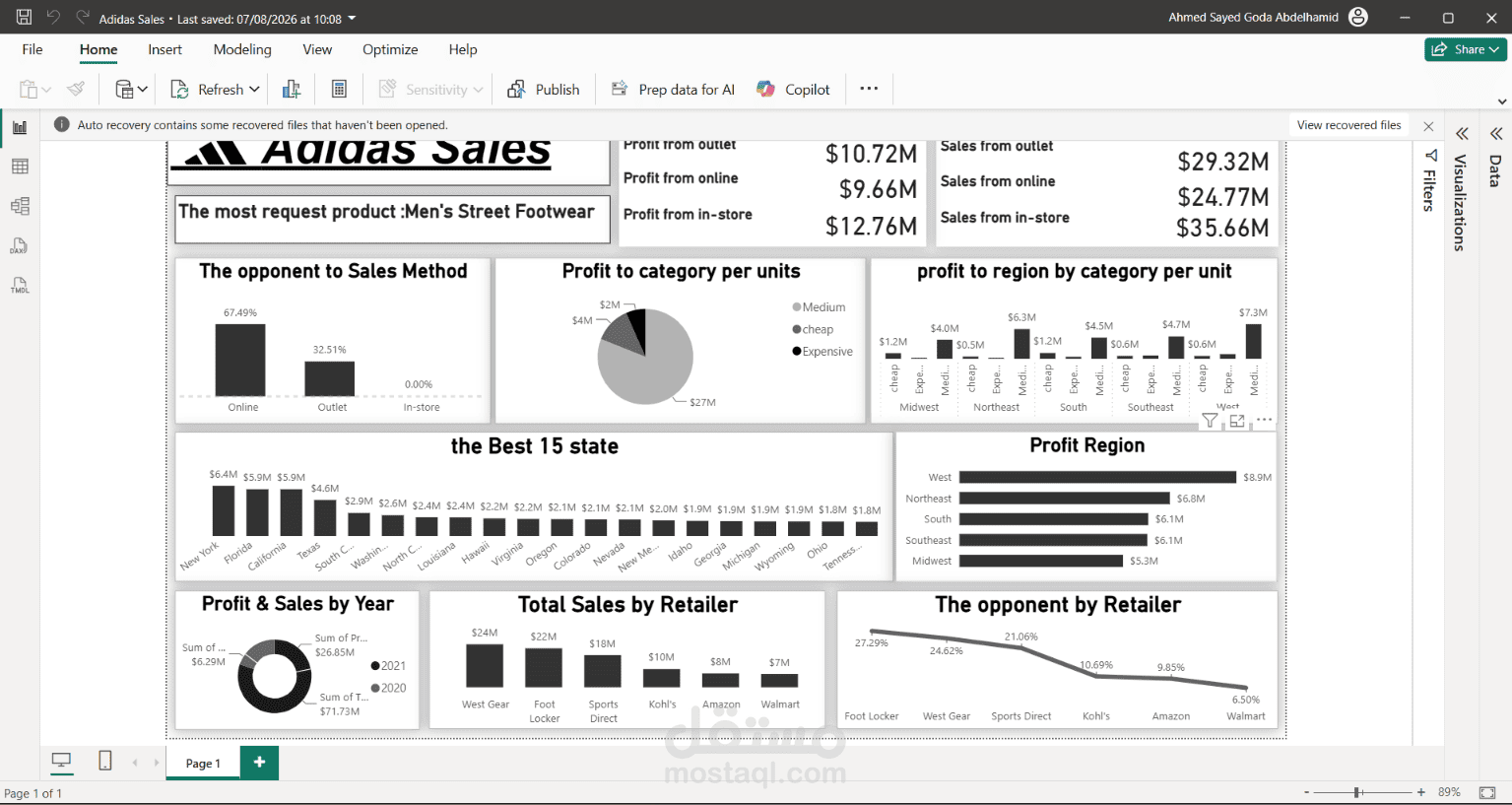This screenshot has height=805, width=1512.
Task: Show more ribbon commands ellipsis
Action: point(869,89)
